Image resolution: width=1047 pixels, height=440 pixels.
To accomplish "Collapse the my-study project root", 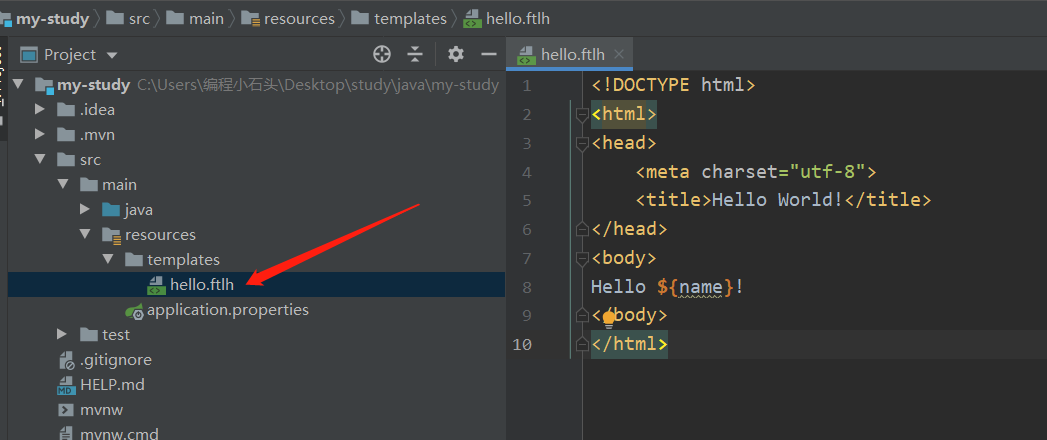I will (x=18, y=84).
